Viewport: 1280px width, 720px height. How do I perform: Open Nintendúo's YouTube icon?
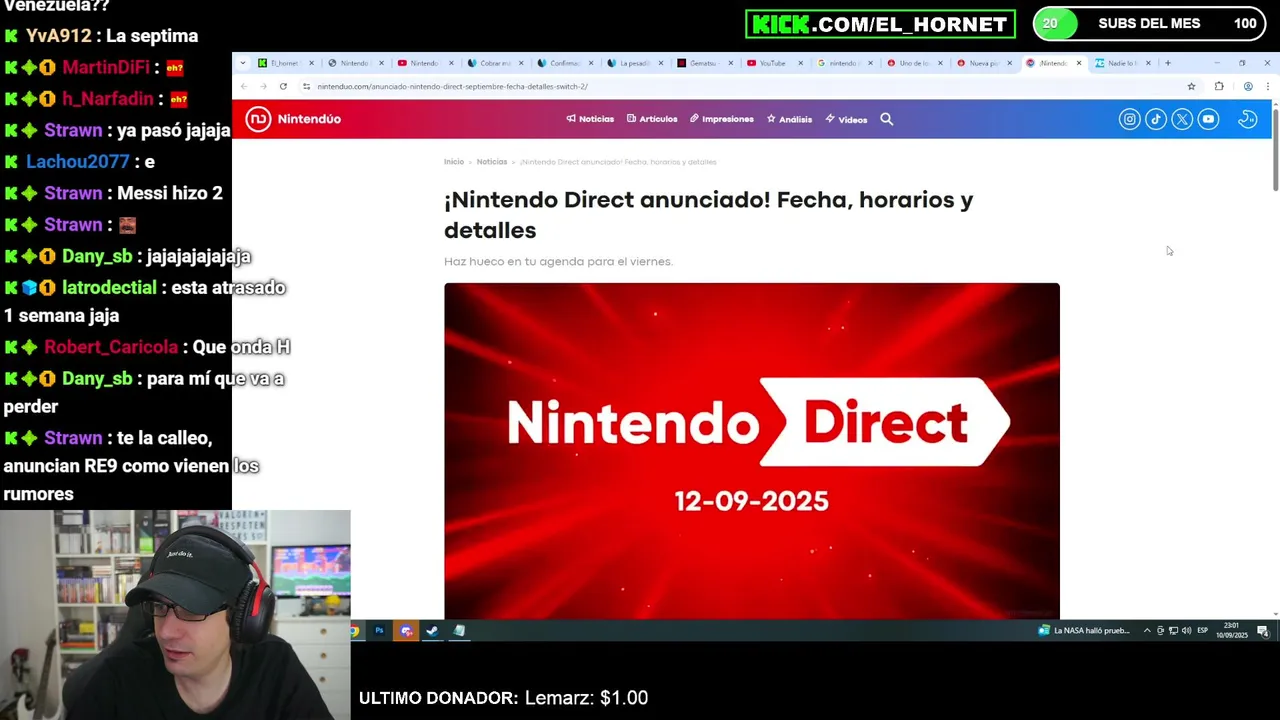(1208, 119)
